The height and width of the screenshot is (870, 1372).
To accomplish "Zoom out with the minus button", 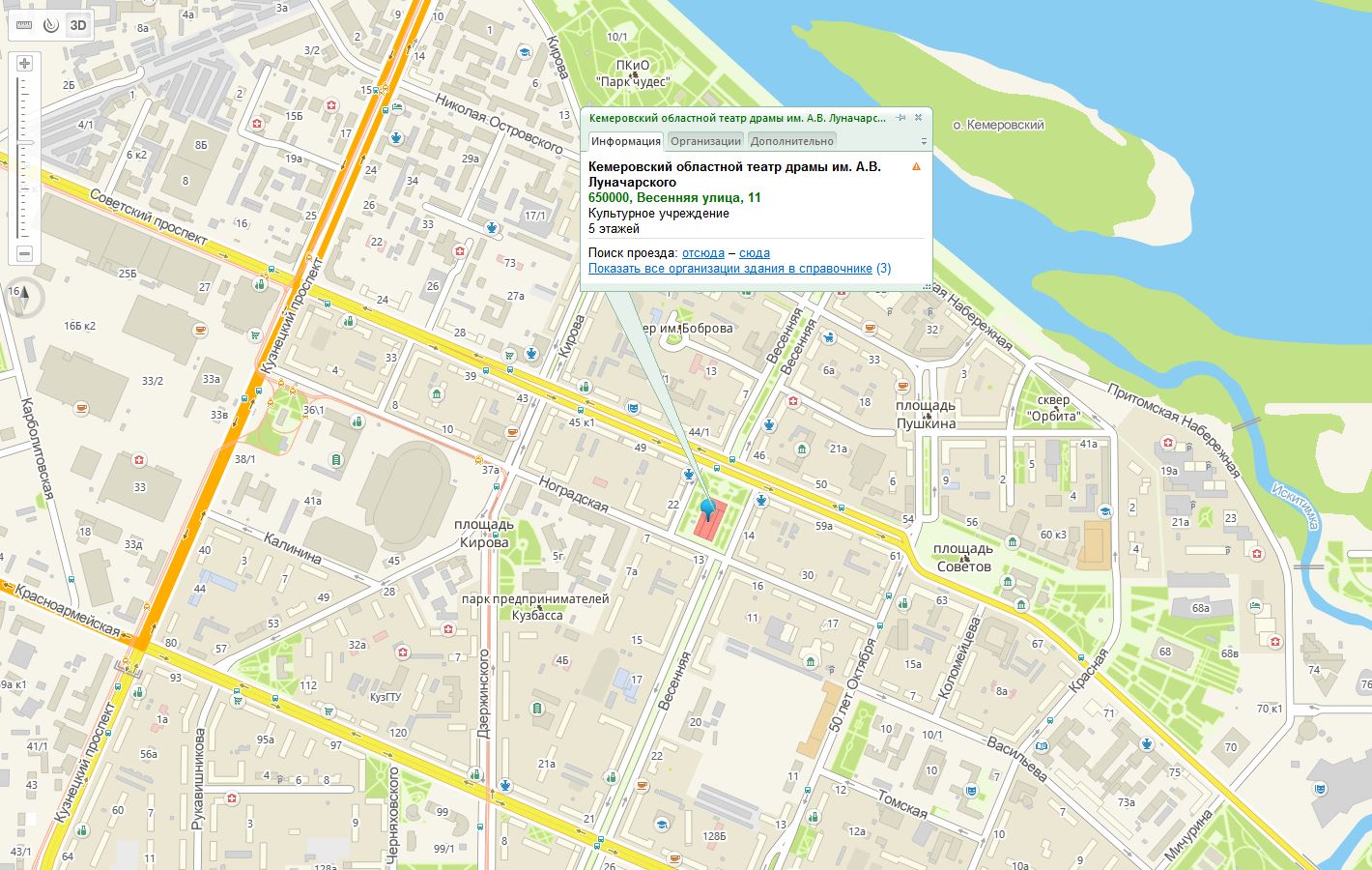I will tap(25, 253).
